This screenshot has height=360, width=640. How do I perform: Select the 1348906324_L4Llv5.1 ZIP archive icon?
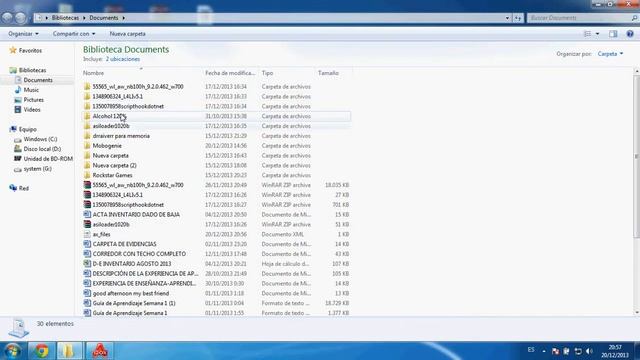(x=87, y=195)
